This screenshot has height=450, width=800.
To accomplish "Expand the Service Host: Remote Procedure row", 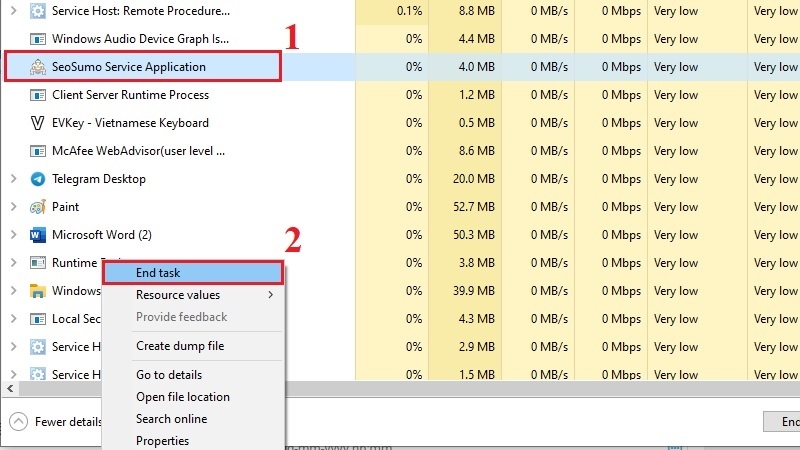I will [x=14, y=10].
